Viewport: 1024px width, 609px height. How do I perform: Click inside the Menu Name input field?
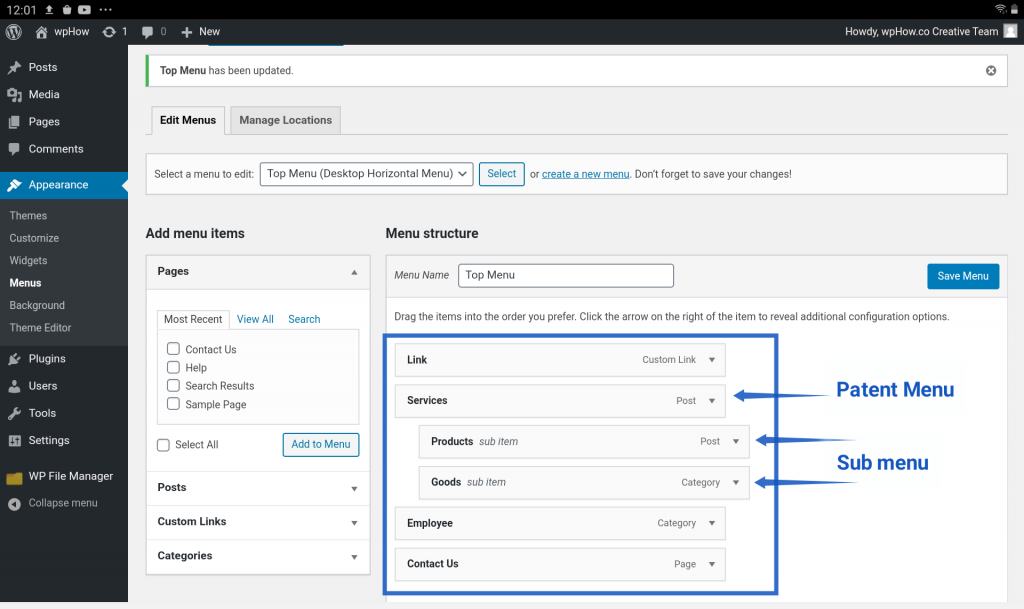pyautogui.click(x=565, y=275)
